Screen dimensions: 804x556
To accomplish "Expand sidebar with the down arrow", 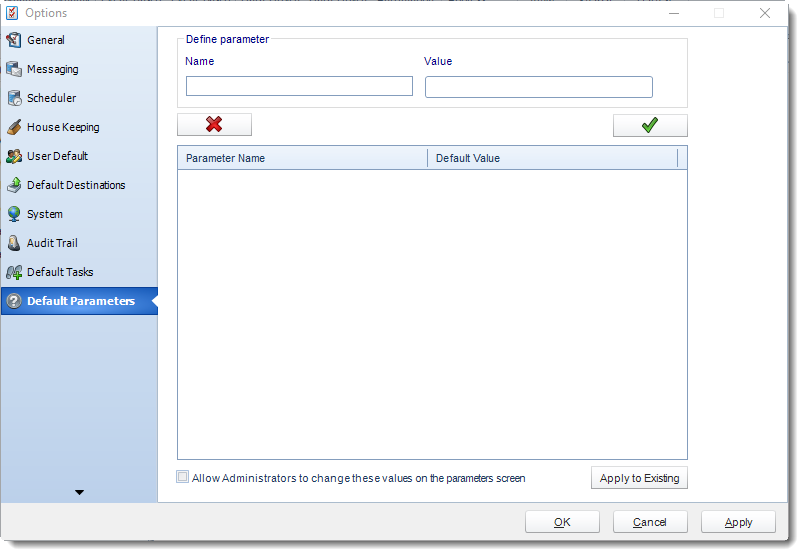I will [x=79, y=492].
